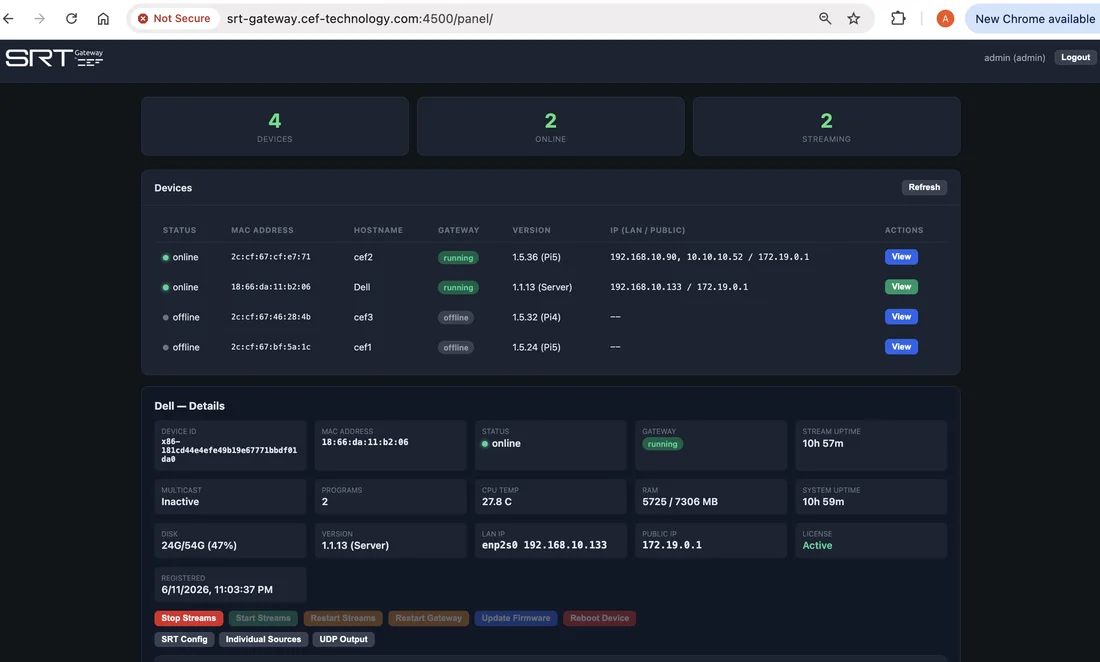Click IP 192.168.10.133 / 172.19.0.1 cell
The height and width of the screenshot is (662, 1100).
point(678,288)
